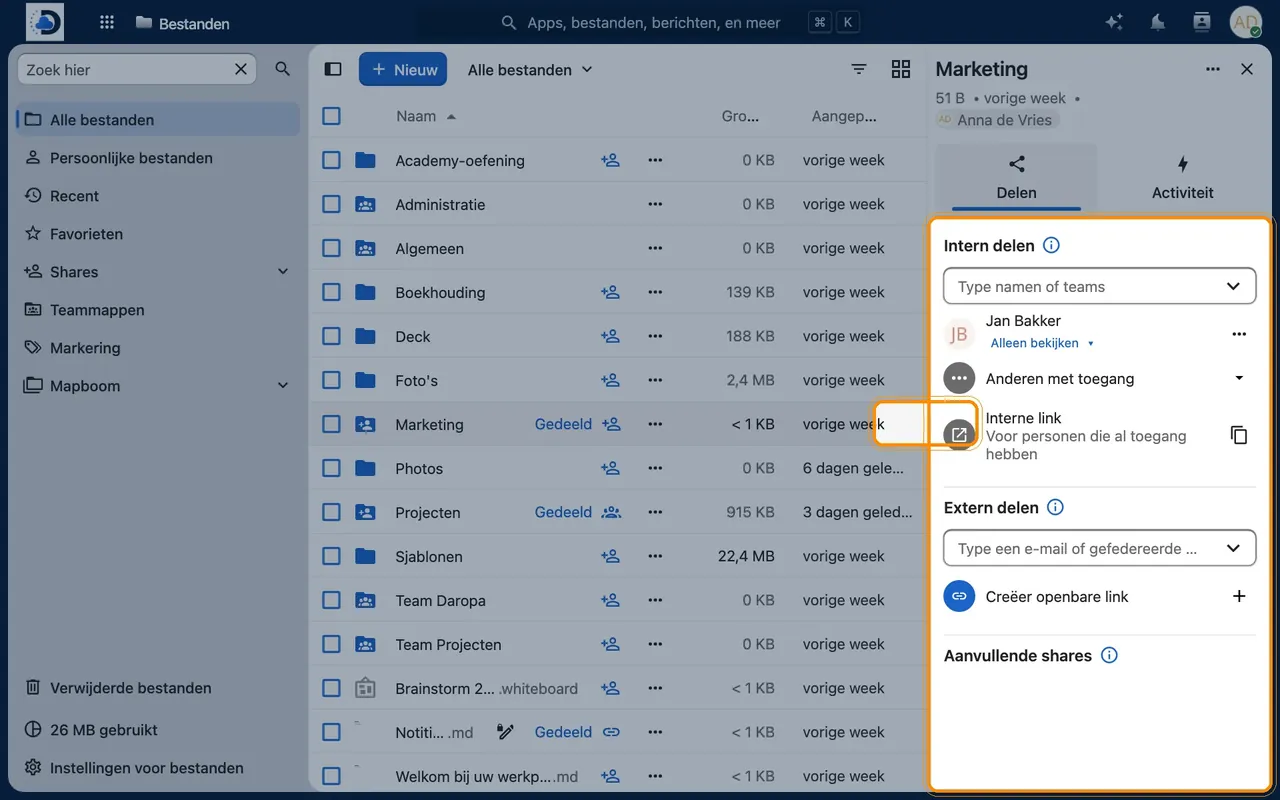Tick the Administratie checkbox
The image size is (1280, 800).
[x=331, y=204]
